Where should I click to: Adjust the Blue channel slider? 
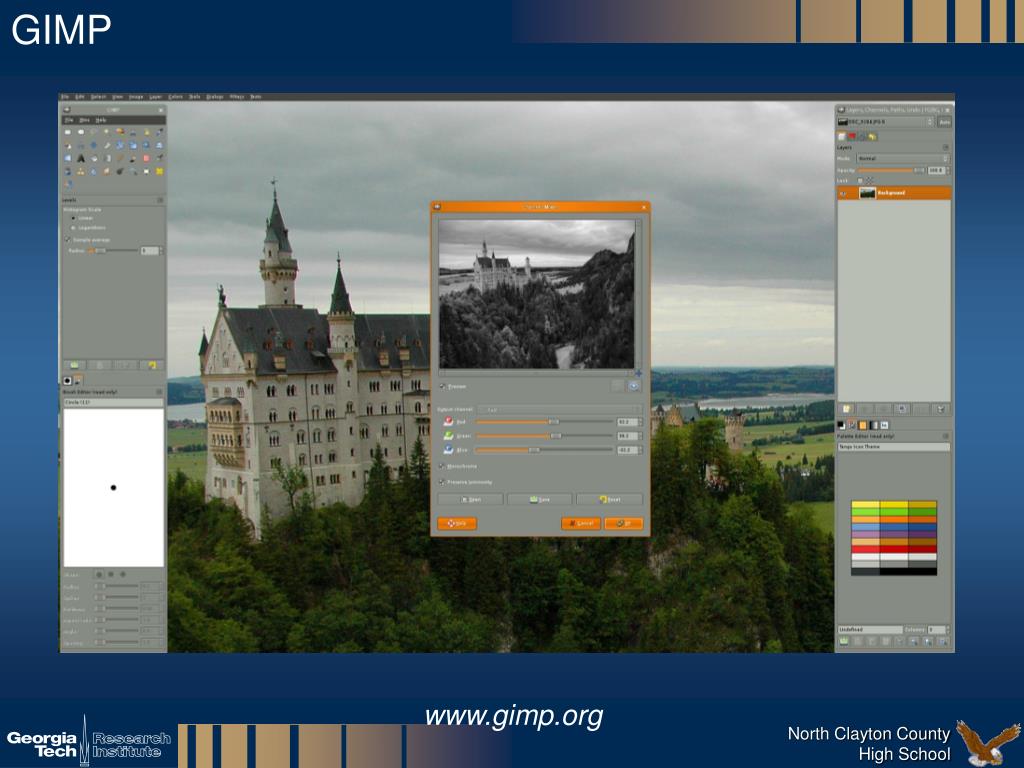pyautogui.click(x=544, y=450)
